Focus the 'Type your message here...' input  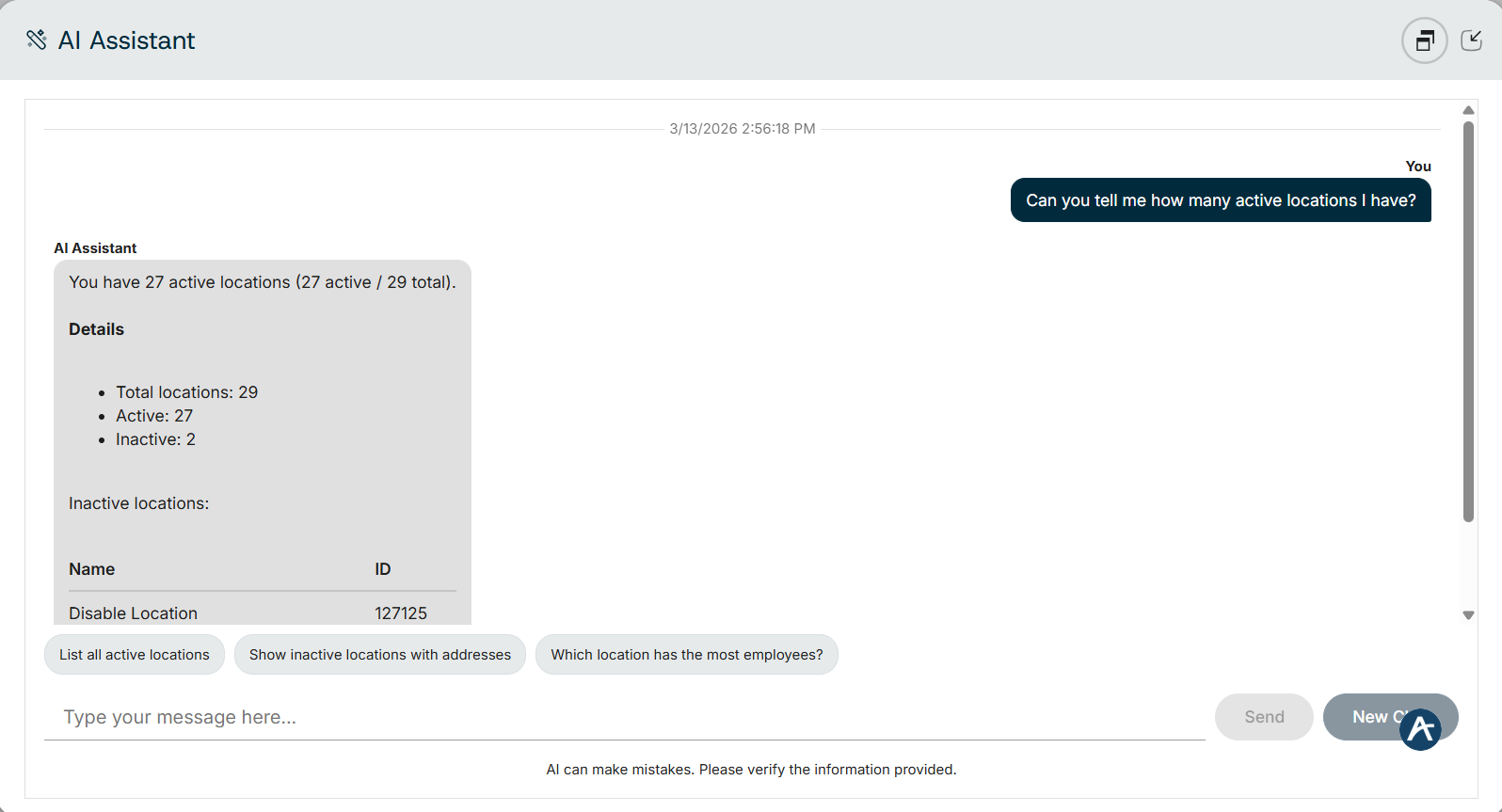point(625,717)
